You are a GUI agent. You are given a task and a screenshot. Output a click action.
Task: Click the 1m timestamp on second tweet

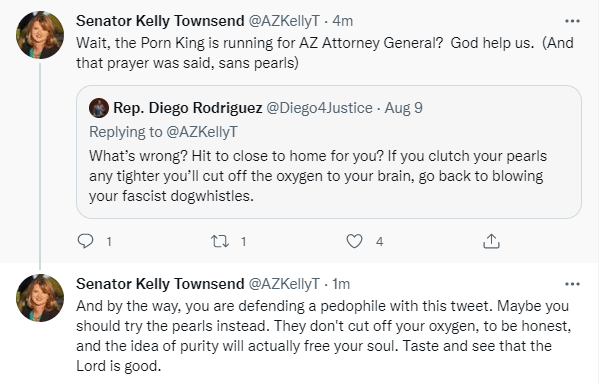pyautogui.click(x=341, y=284)
